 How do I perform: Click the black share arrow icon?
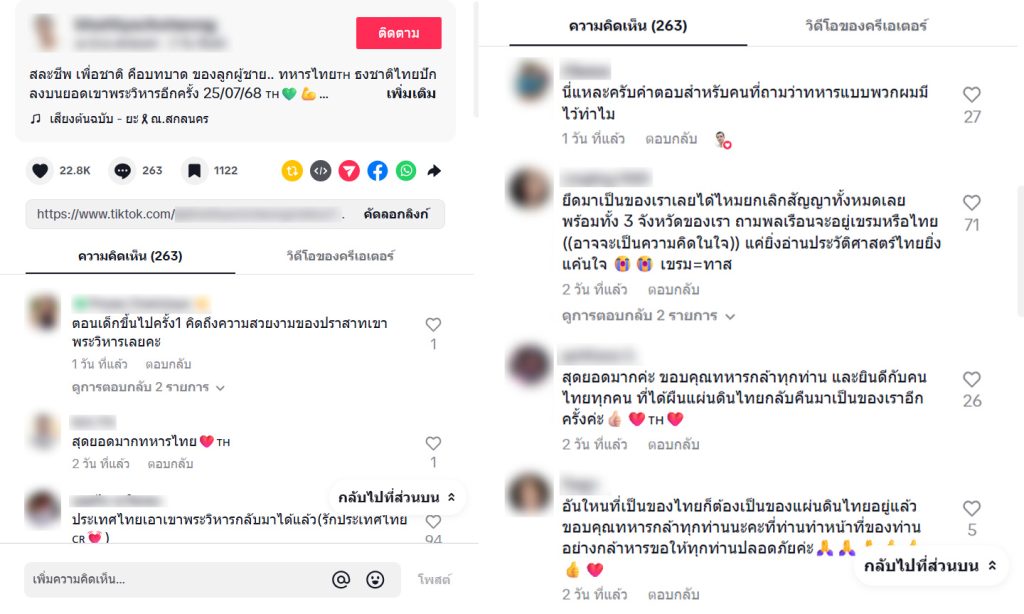[x=434, y=170]
